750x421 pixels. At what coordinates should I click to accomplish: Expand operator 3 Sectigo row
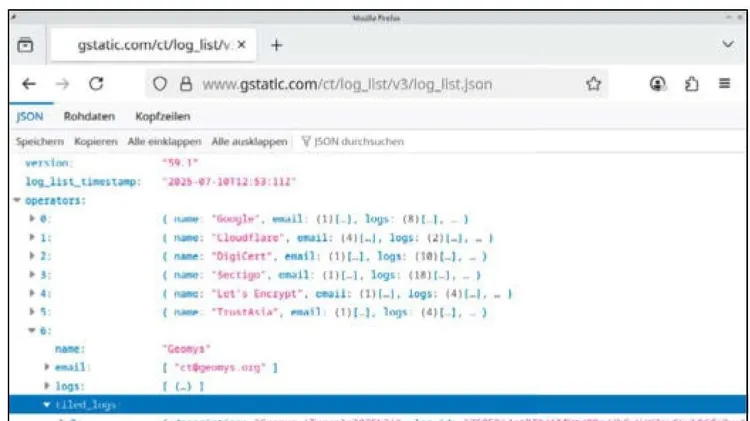click(32, 275)
